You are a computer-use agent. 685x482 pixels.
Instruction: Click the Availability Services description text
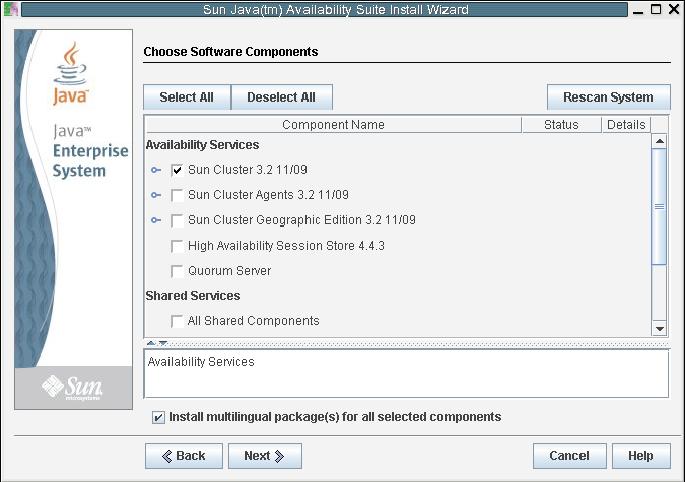(x=201, y=362)
